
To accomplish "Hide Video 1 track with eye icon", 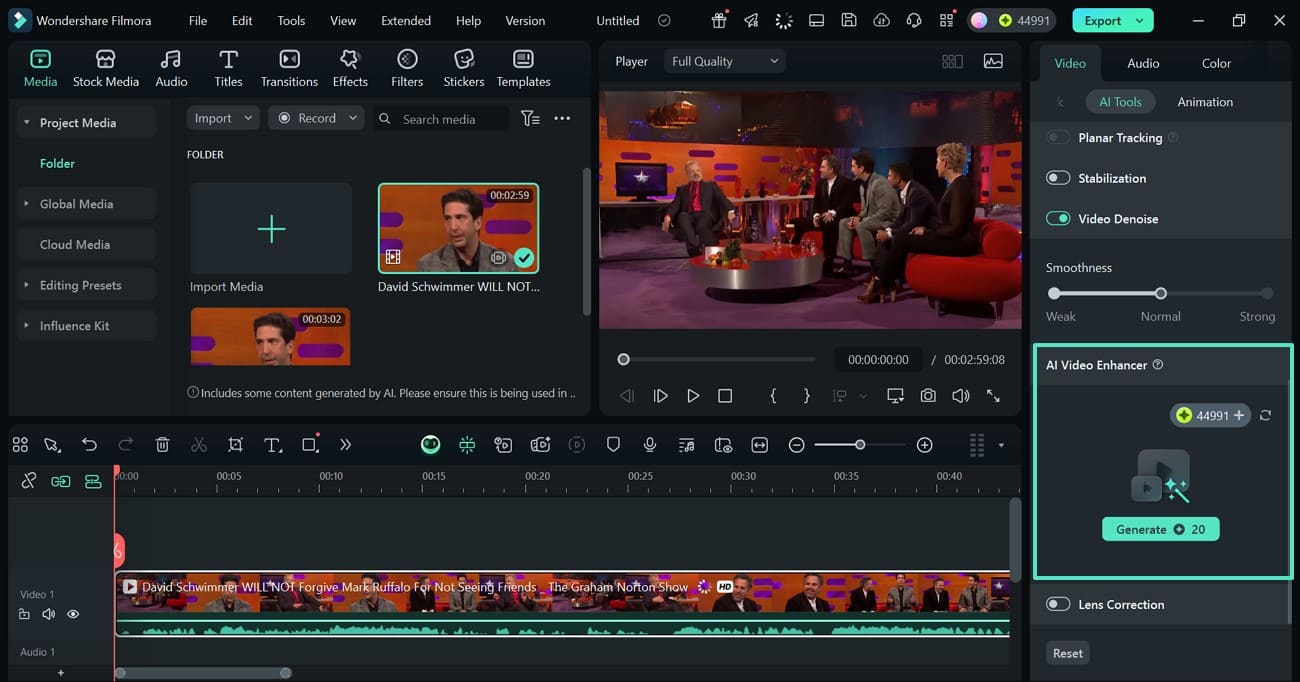I will [x=73, y=614].
